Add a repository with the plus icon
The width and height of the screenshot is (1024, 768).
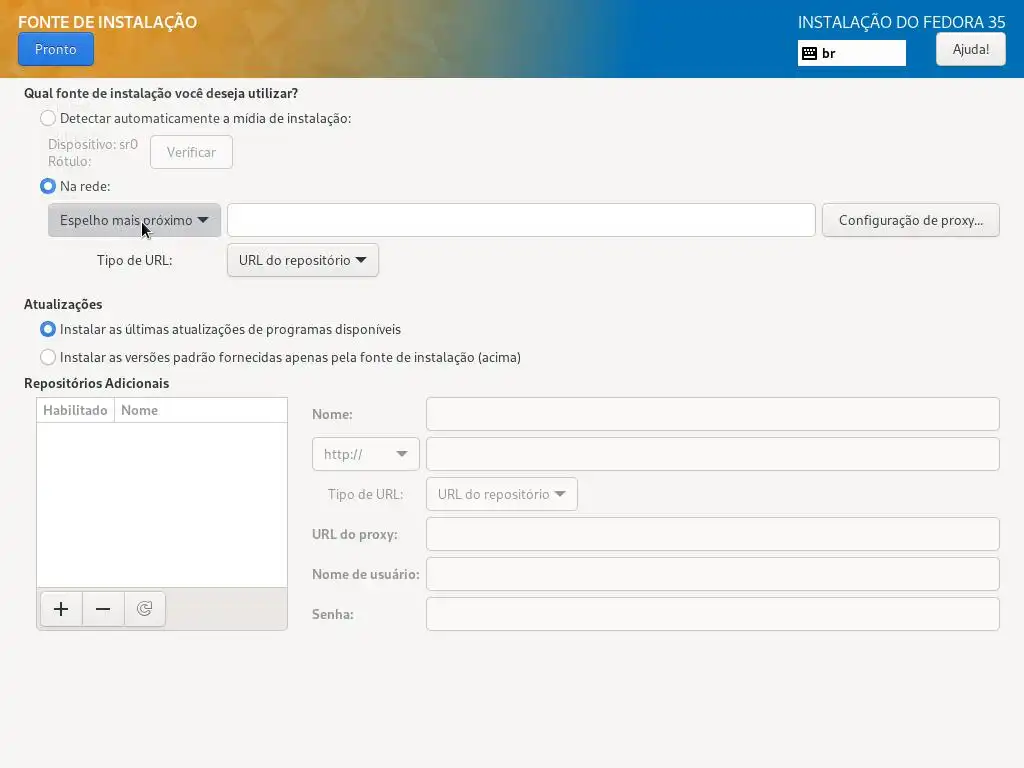61,609
